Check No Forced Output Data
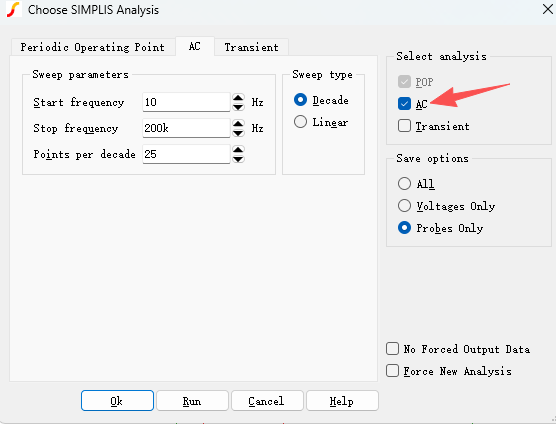The image size is (556, 424). coord(392,349)
